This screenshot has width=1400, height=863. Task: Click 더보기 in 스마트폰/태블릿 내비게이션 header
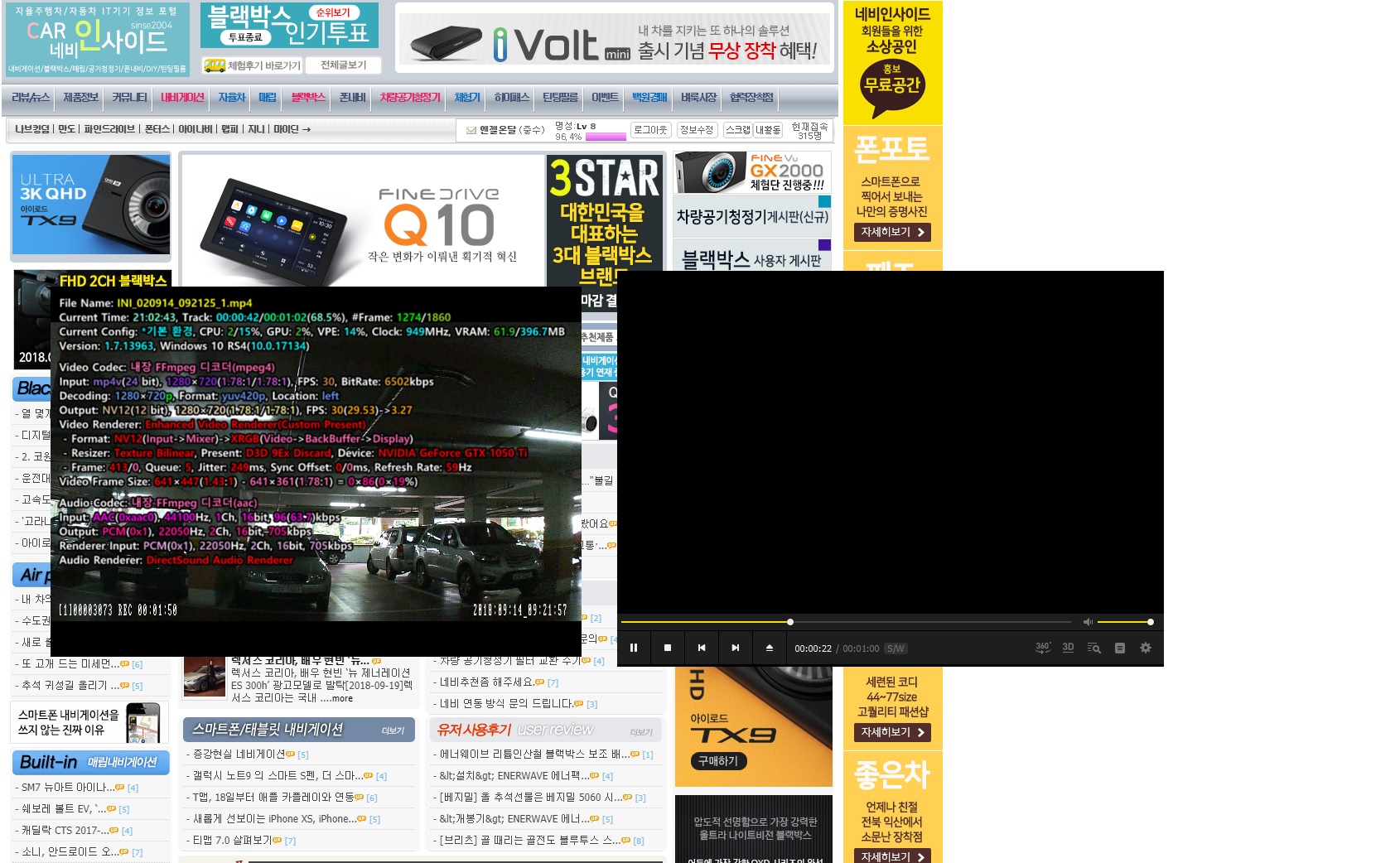393,731
